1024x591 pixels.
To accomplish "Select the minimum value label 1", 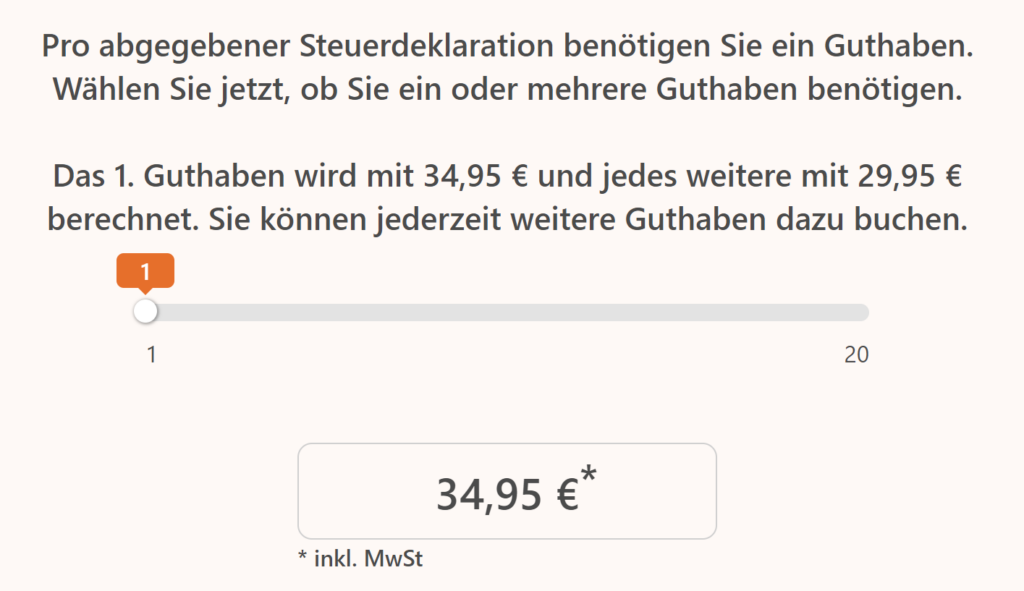I will (x=151, y=353).
